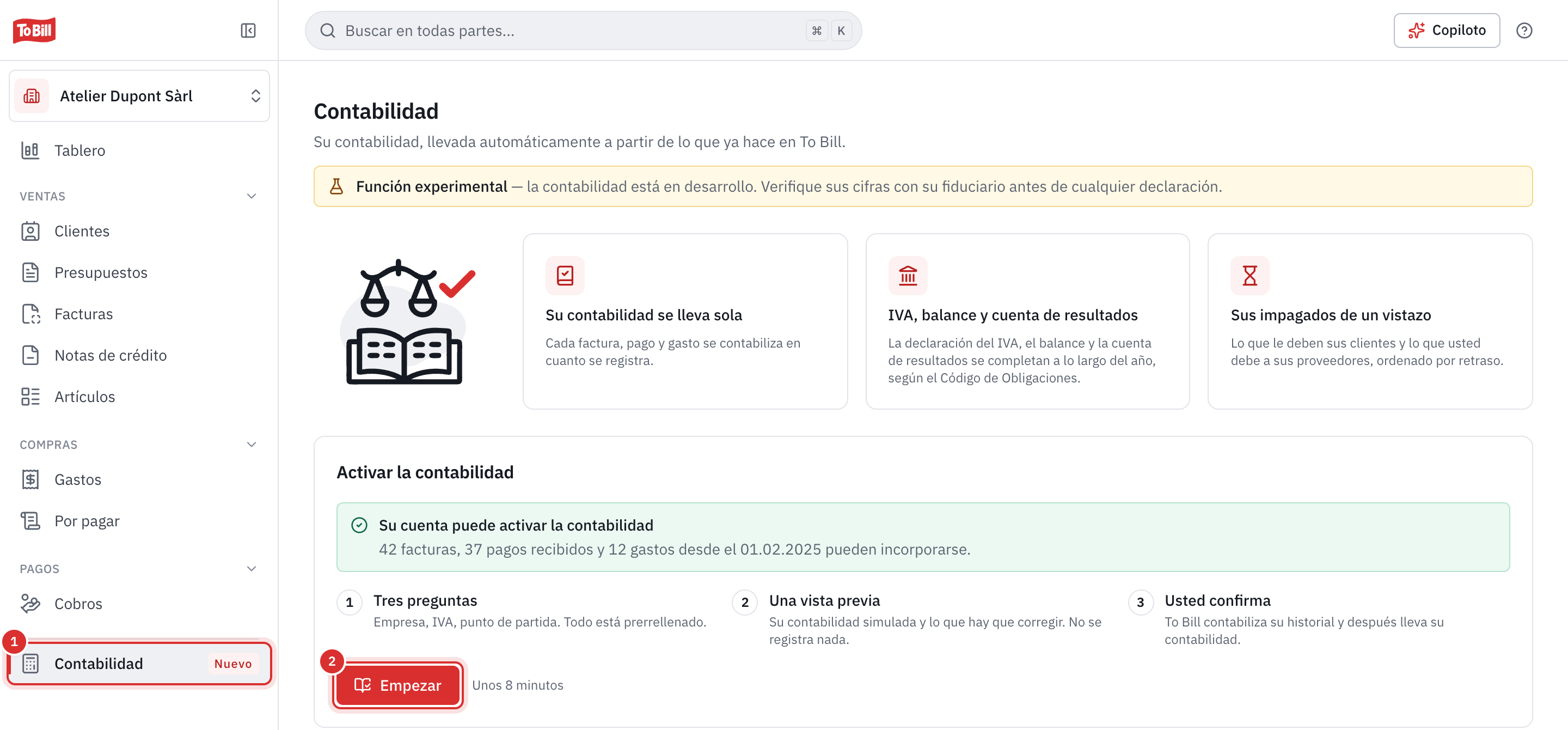The height and width of the screenshot is (730, 1568).
Task: Click the To Bill logo
Action: click(34, 30)
